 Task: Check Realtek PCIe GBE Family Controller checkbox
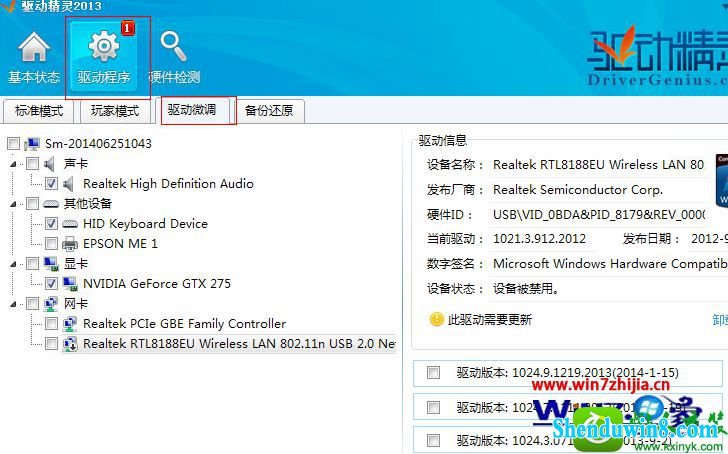pyautogui.click(x=51, y=324)
